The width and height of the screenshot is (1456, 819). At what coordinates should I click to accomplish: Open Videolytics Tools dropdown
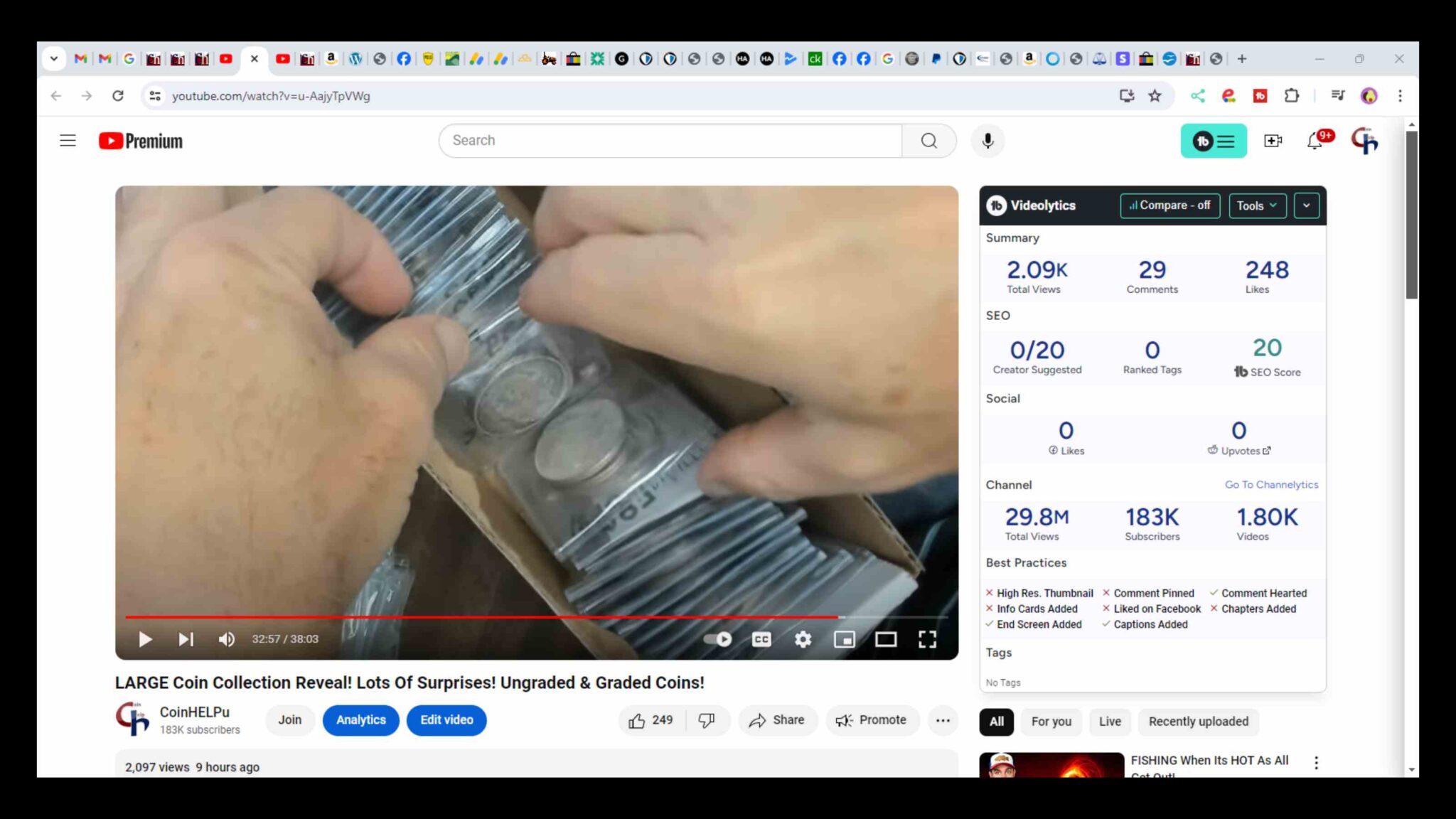coord(1257,205)
